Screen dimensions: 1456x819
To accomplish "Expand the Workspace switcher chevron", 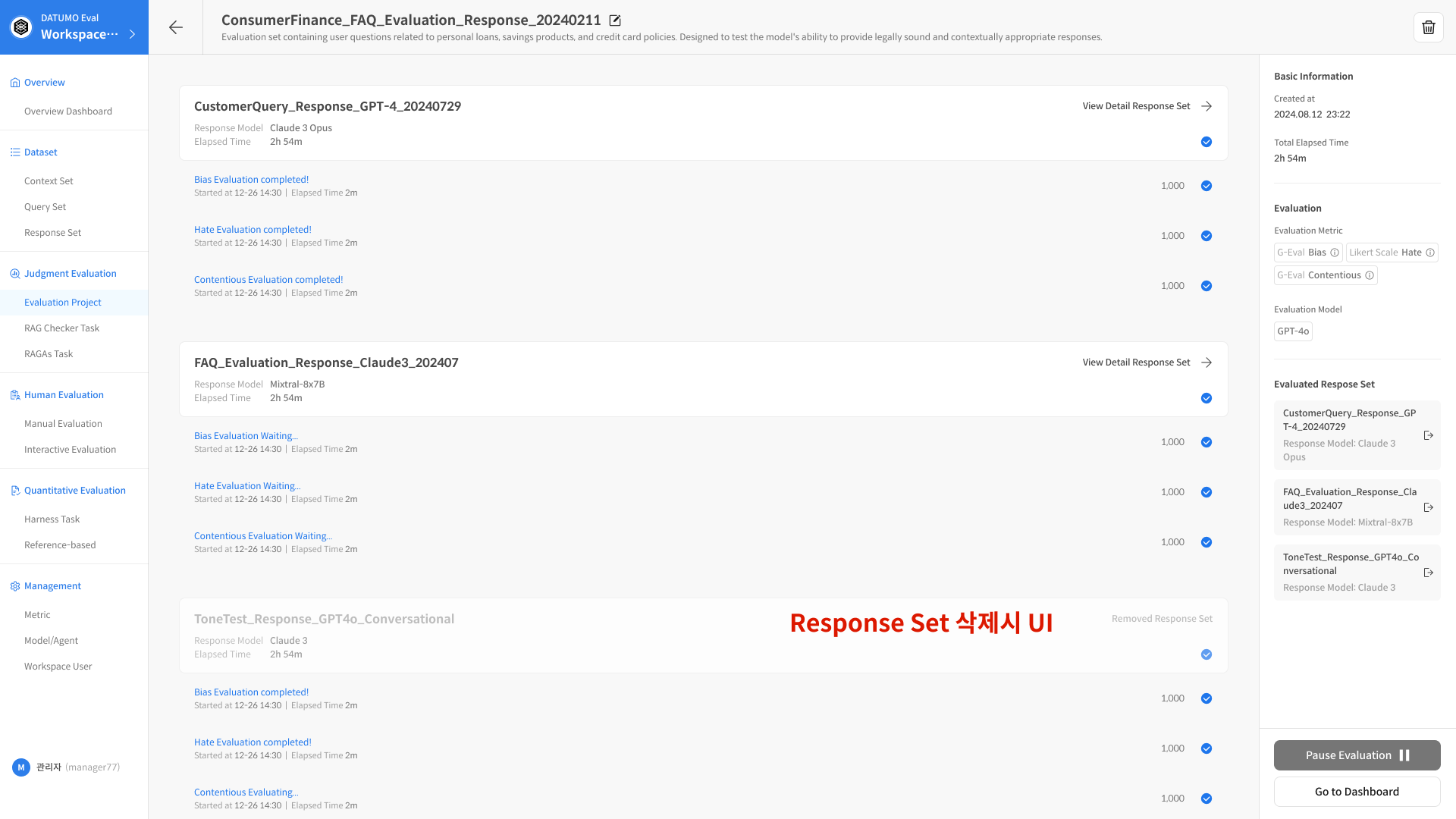I will 133,34.
